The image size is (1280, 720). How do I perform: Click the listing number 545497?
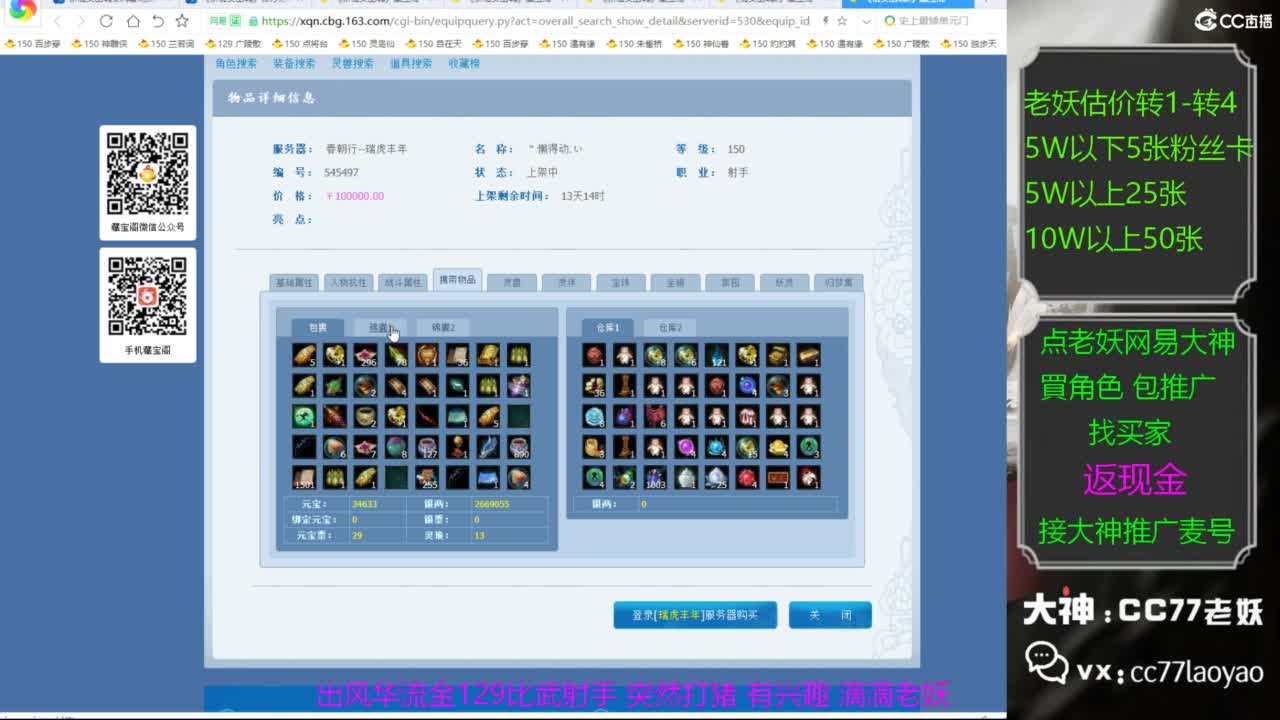pyautogui.click(x=342, y=173)
